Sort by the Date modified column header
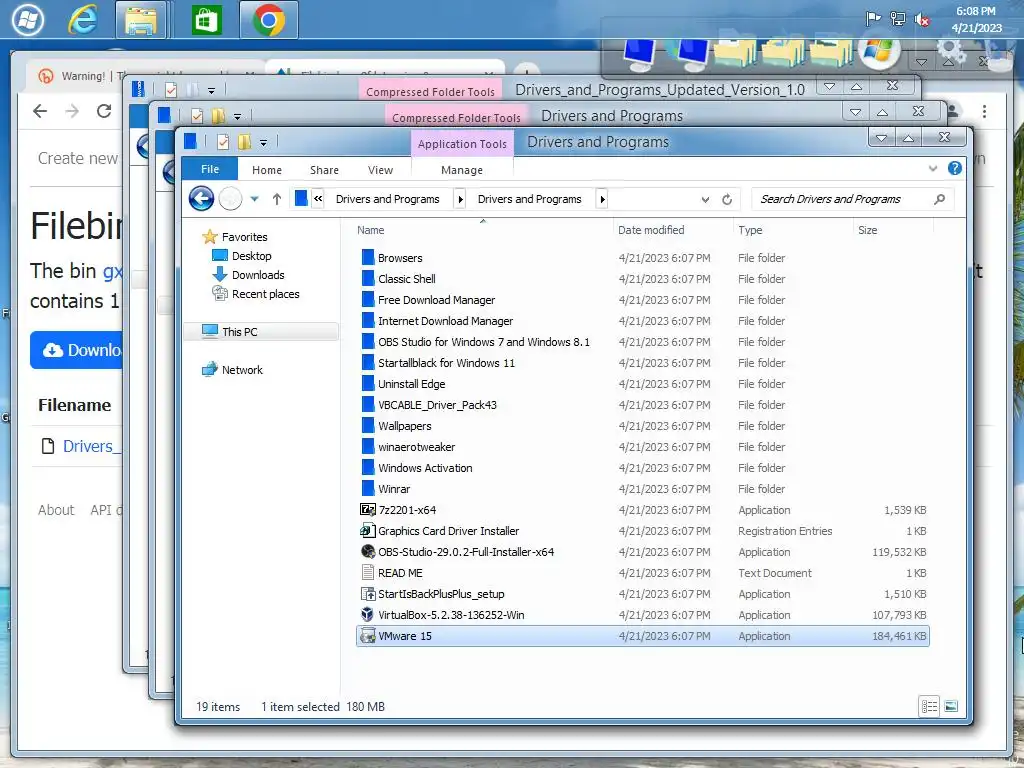This screenshot has width=1024, height=768. tap(651, 230)
